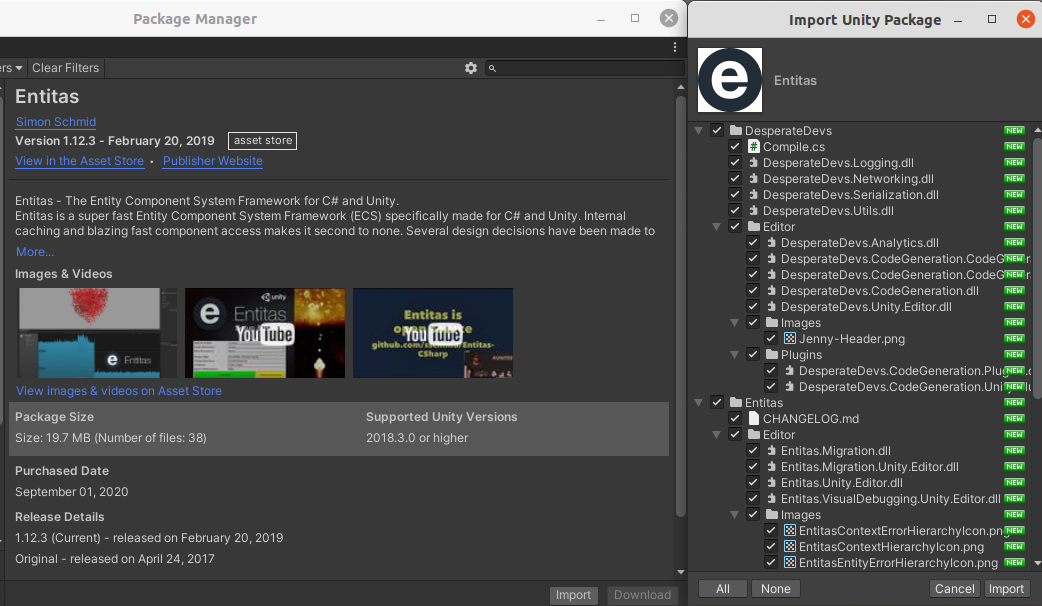
Task: Click the import file list scrollbar
Action: point(1037,266)
